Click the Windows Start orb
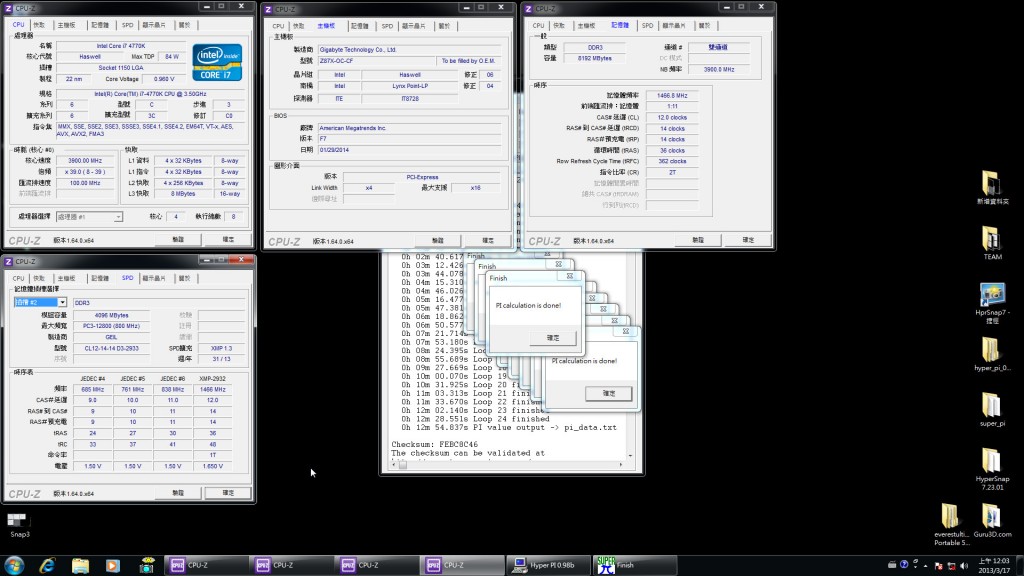This screenshot has height=576, width=1024. click(x=14, y=565)
